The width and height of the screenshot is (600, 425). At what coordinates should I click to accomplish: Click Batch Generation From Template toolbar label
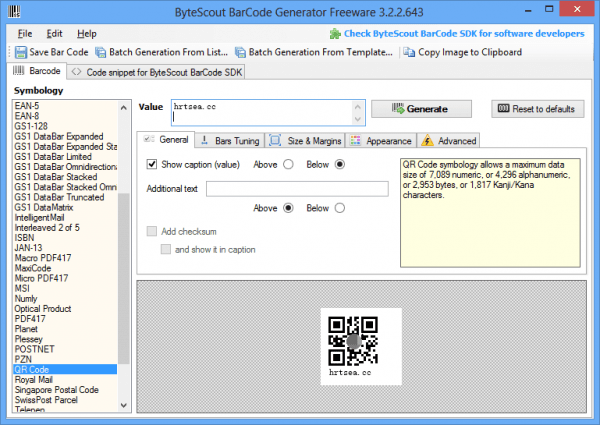click(x=321, y=52)
